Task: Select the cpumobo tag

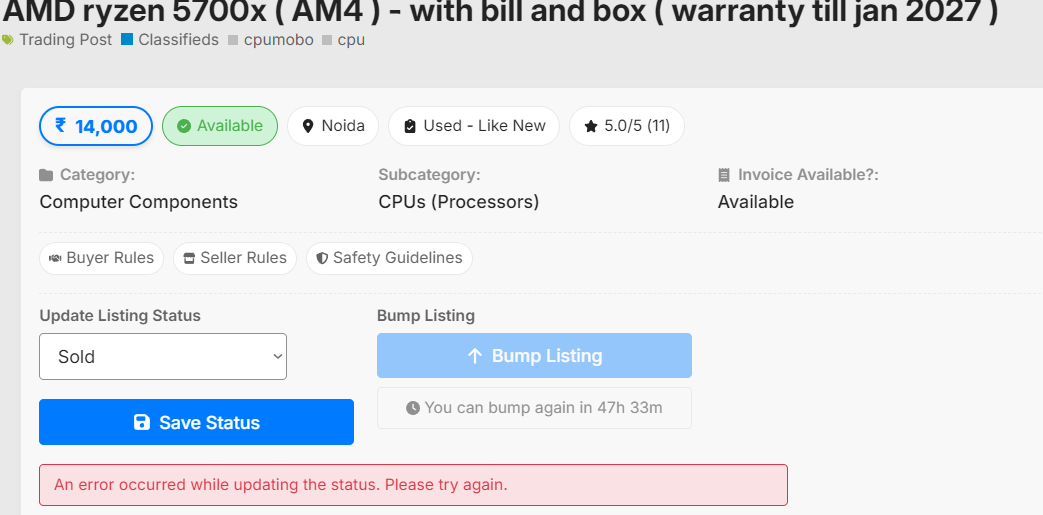Action: tap(278, 40)
